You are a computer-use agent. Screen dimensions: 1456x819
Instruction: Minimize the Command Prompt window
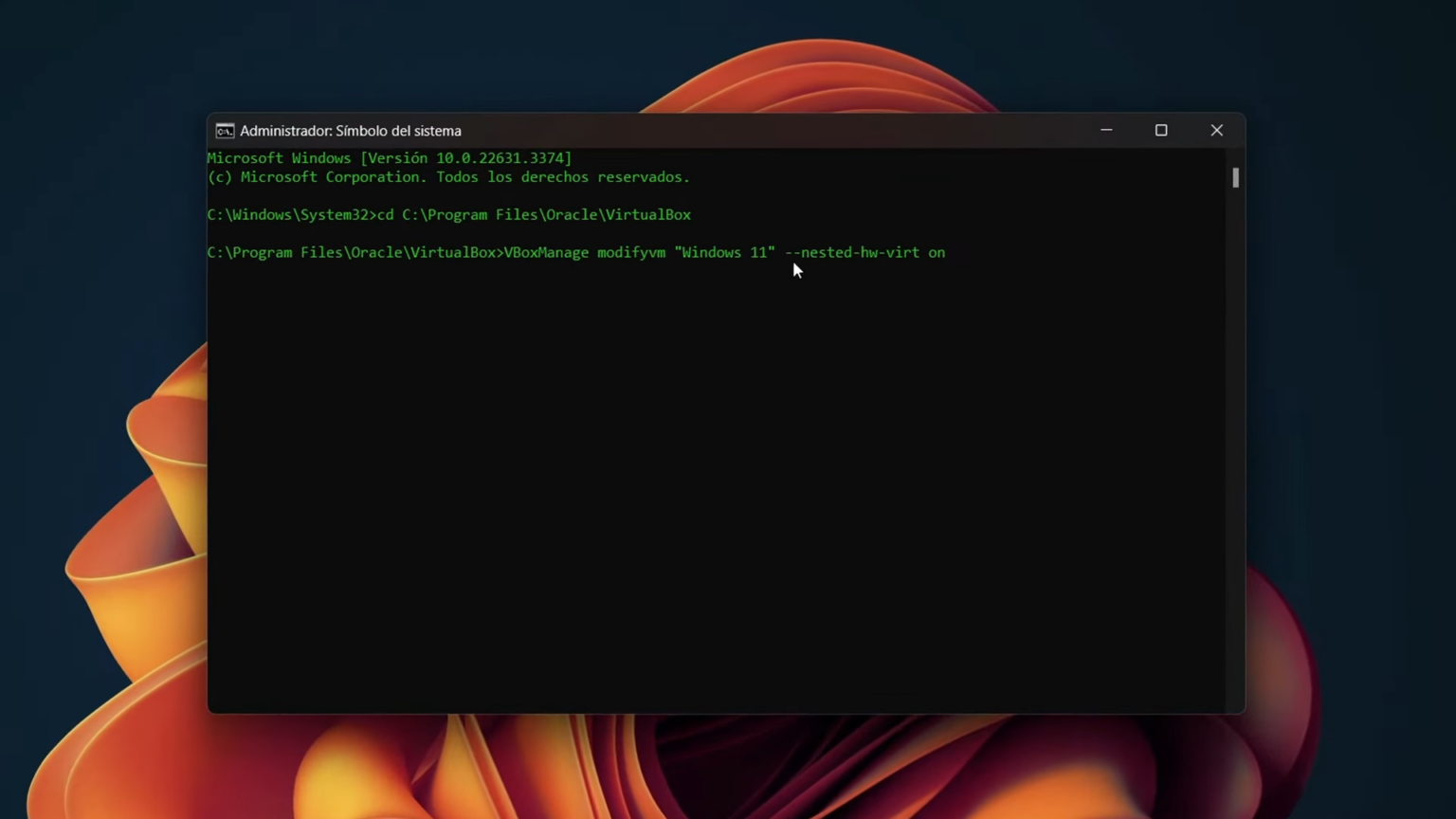click(1106, 131)
